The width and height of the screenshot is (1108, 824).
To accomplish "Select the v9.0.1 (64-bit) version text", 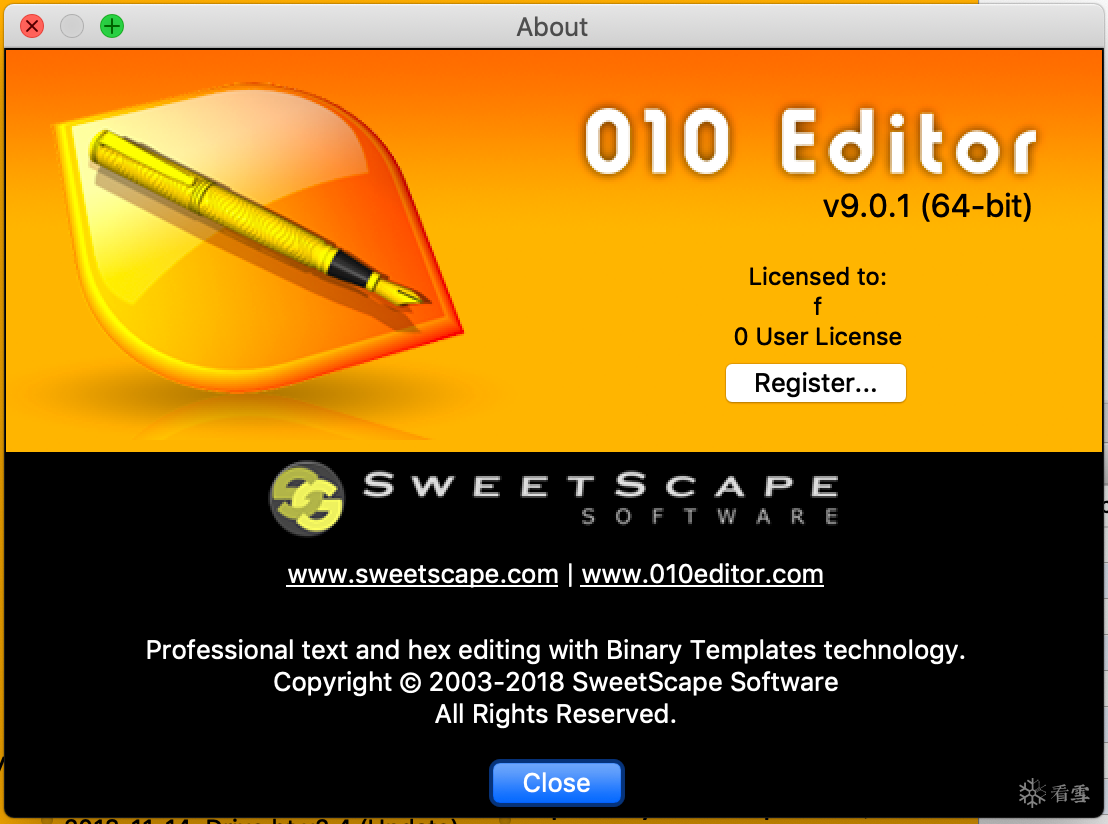I will point(927,206).
